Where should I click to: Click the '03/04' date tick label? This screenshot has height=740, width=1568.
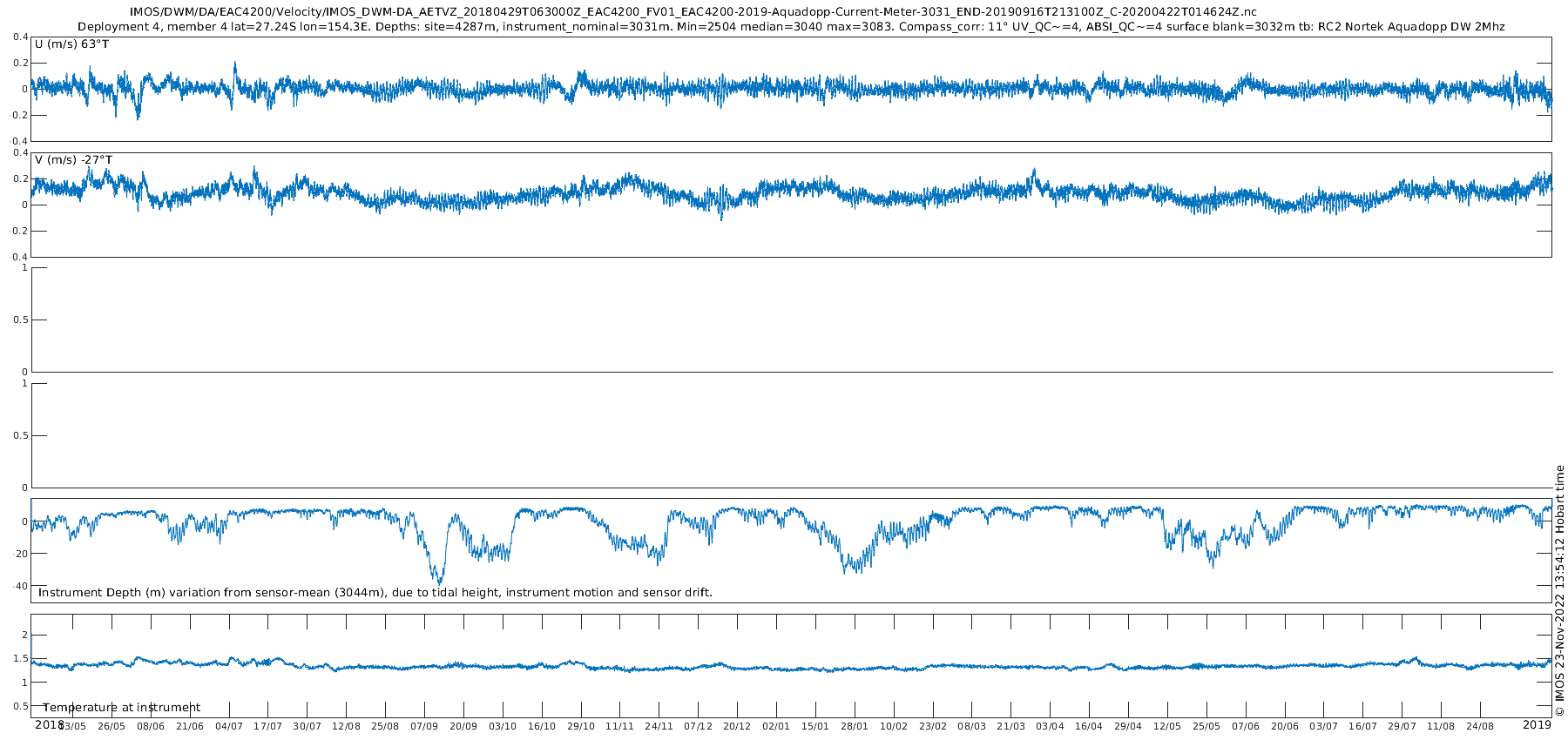pos(1051,726)
